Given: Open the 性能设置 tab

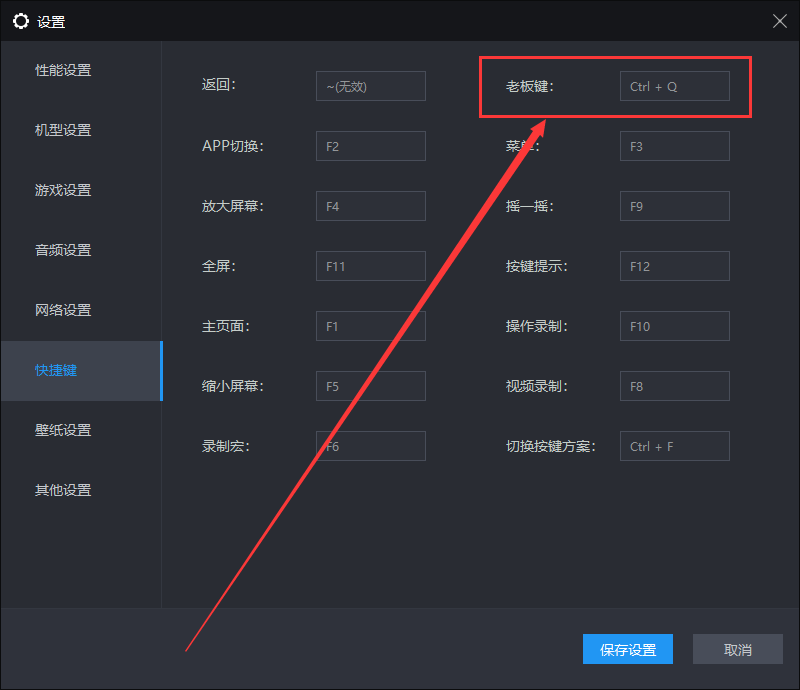Looking at the screenshot, I should [x=63, y=70].
